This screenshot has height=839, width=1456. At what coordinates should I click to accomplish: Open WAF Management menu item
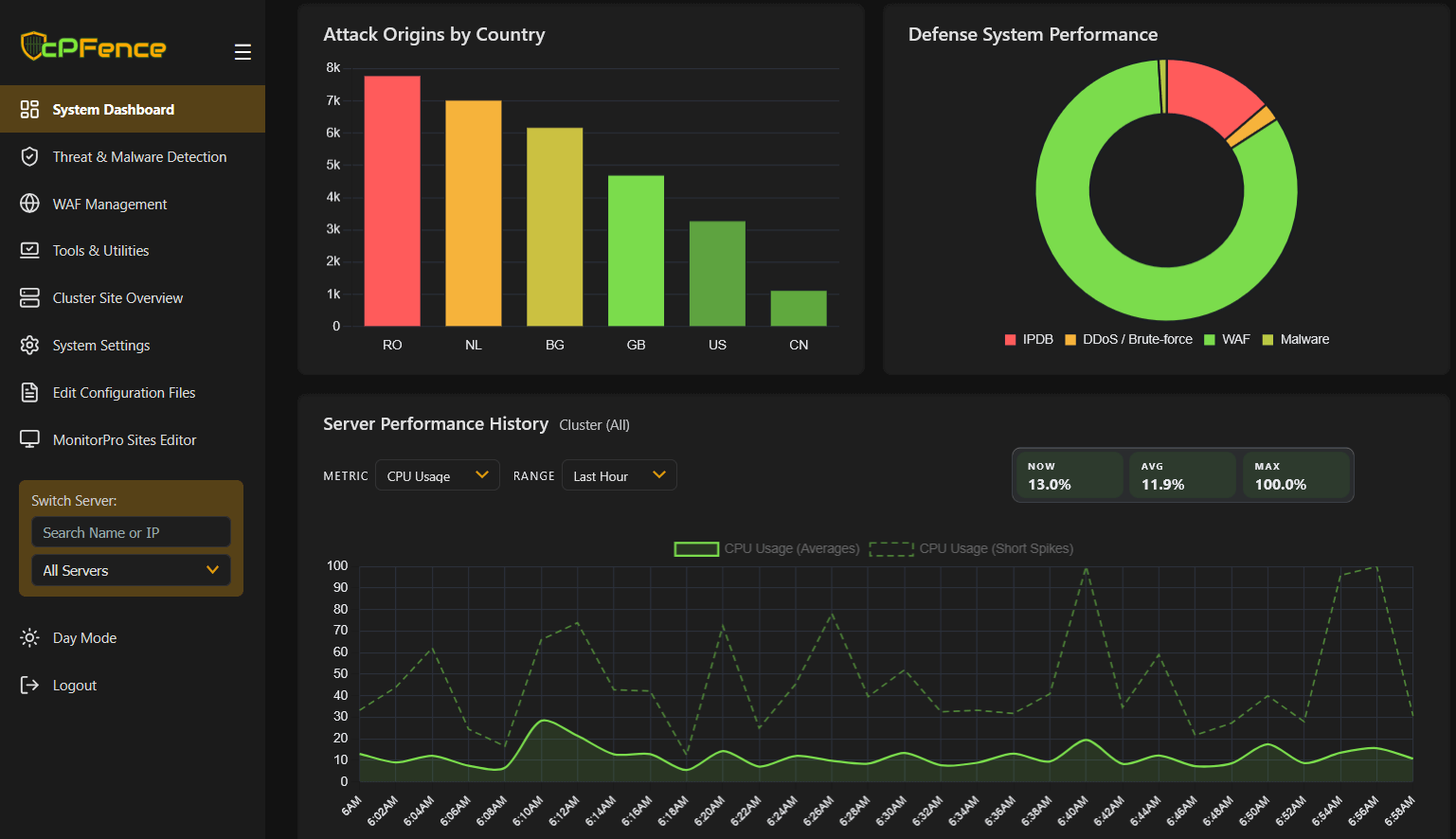110,204
